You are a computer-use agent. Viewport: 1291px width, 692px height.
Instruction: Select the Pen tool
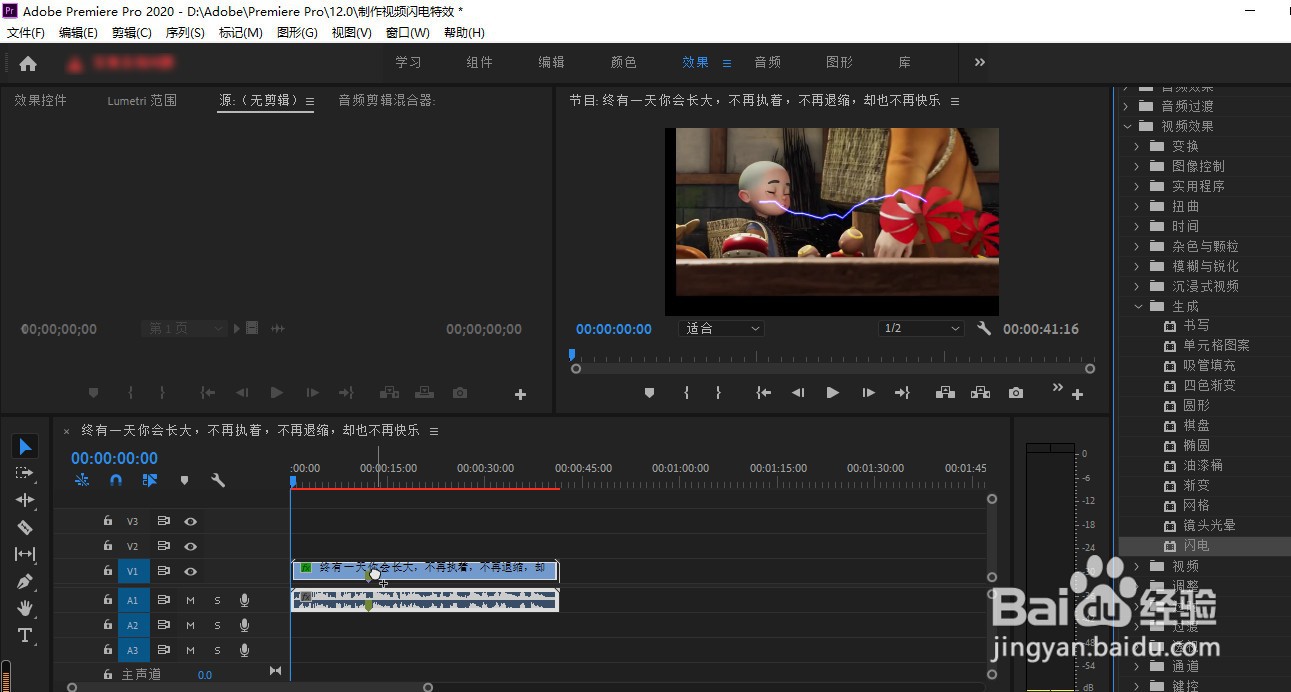tap(25, 581)
